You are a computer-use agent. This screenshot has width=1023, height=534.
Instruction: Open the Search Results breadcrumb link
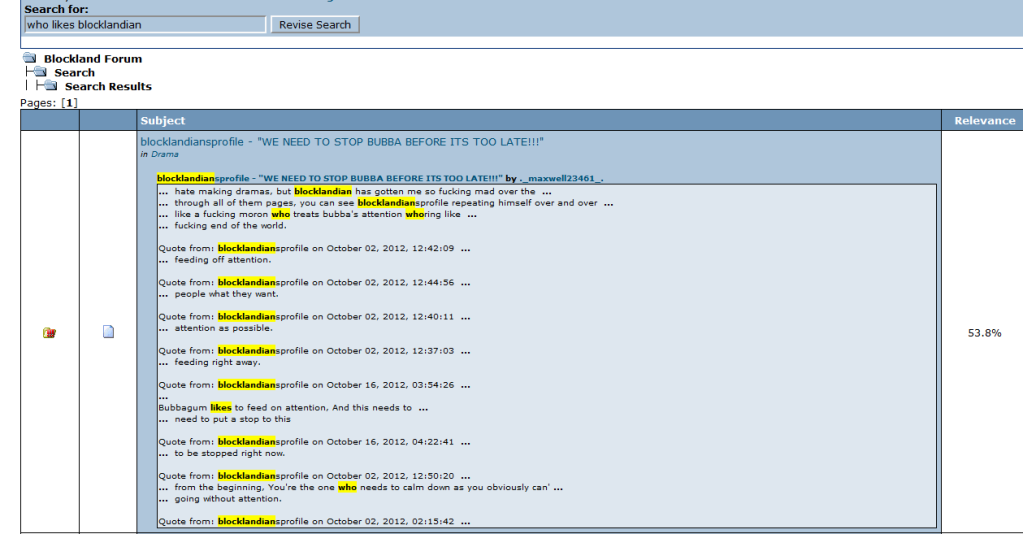pyautogui.click(x=108, y=86)
